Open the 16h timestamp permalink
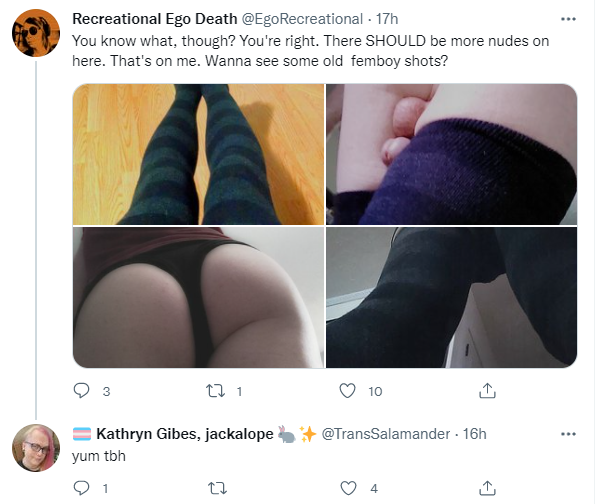 click(x=474, y=434)
